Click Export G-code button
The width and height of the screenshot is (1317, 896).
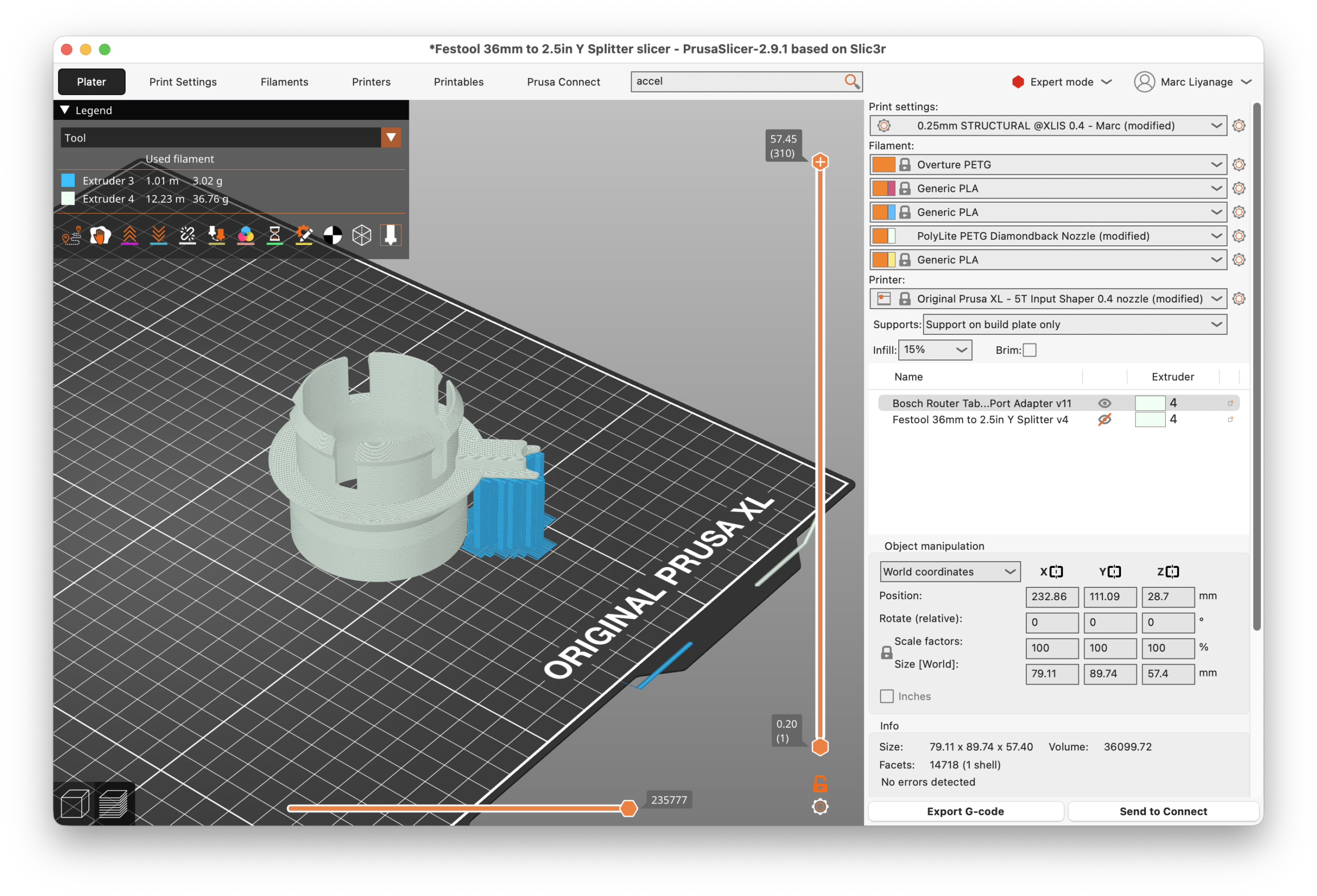pos(965,811)
